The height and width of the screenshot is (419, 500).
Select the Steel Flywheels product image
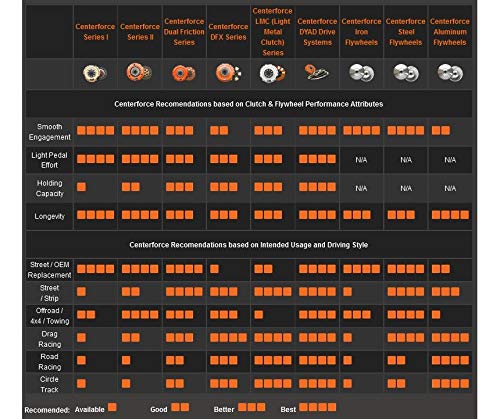(406, 73)
